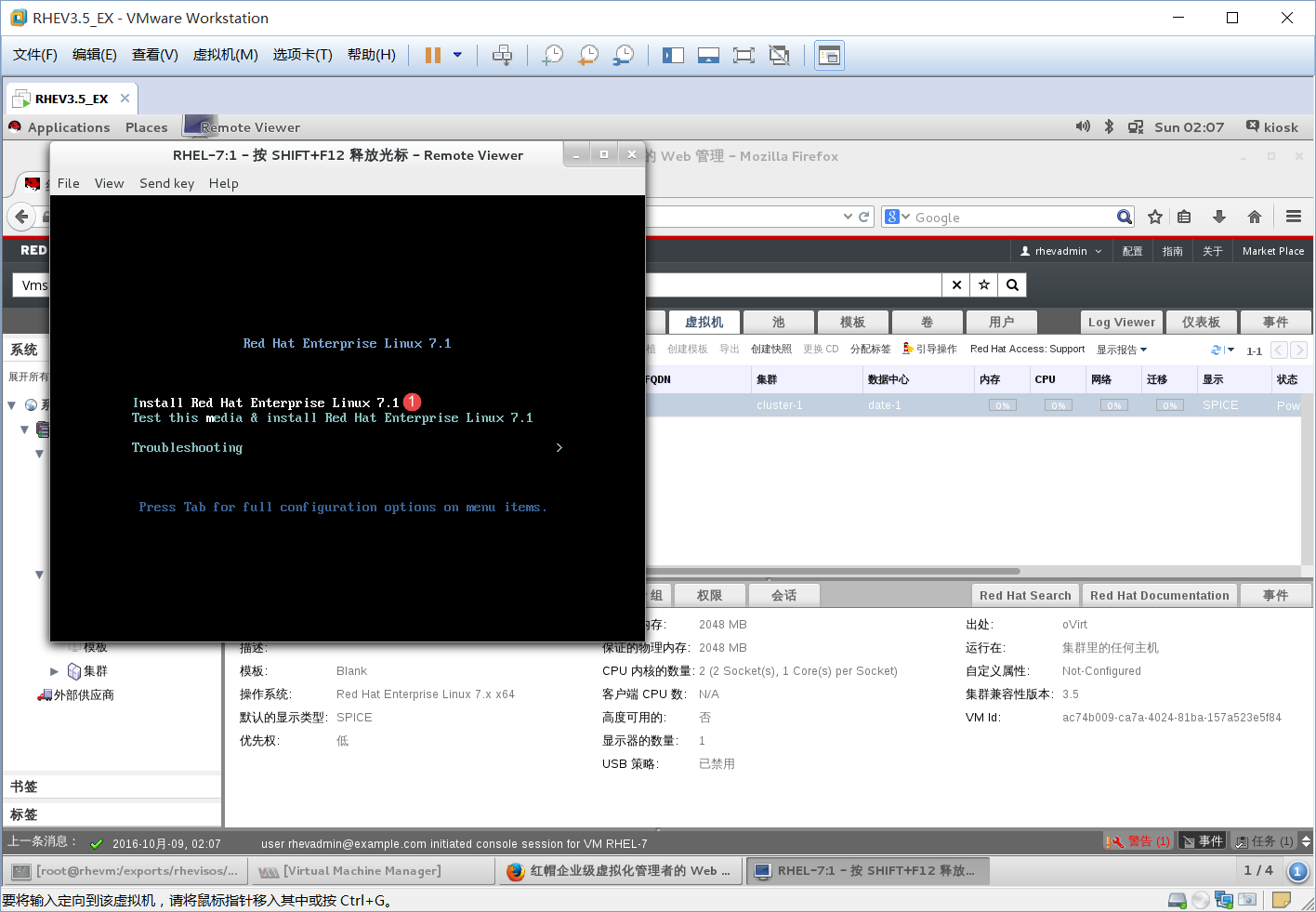Image resolution: width=1316 pixels, height=912 pixels.
Task: Go to the Firefox home page
Action: 1255,217
